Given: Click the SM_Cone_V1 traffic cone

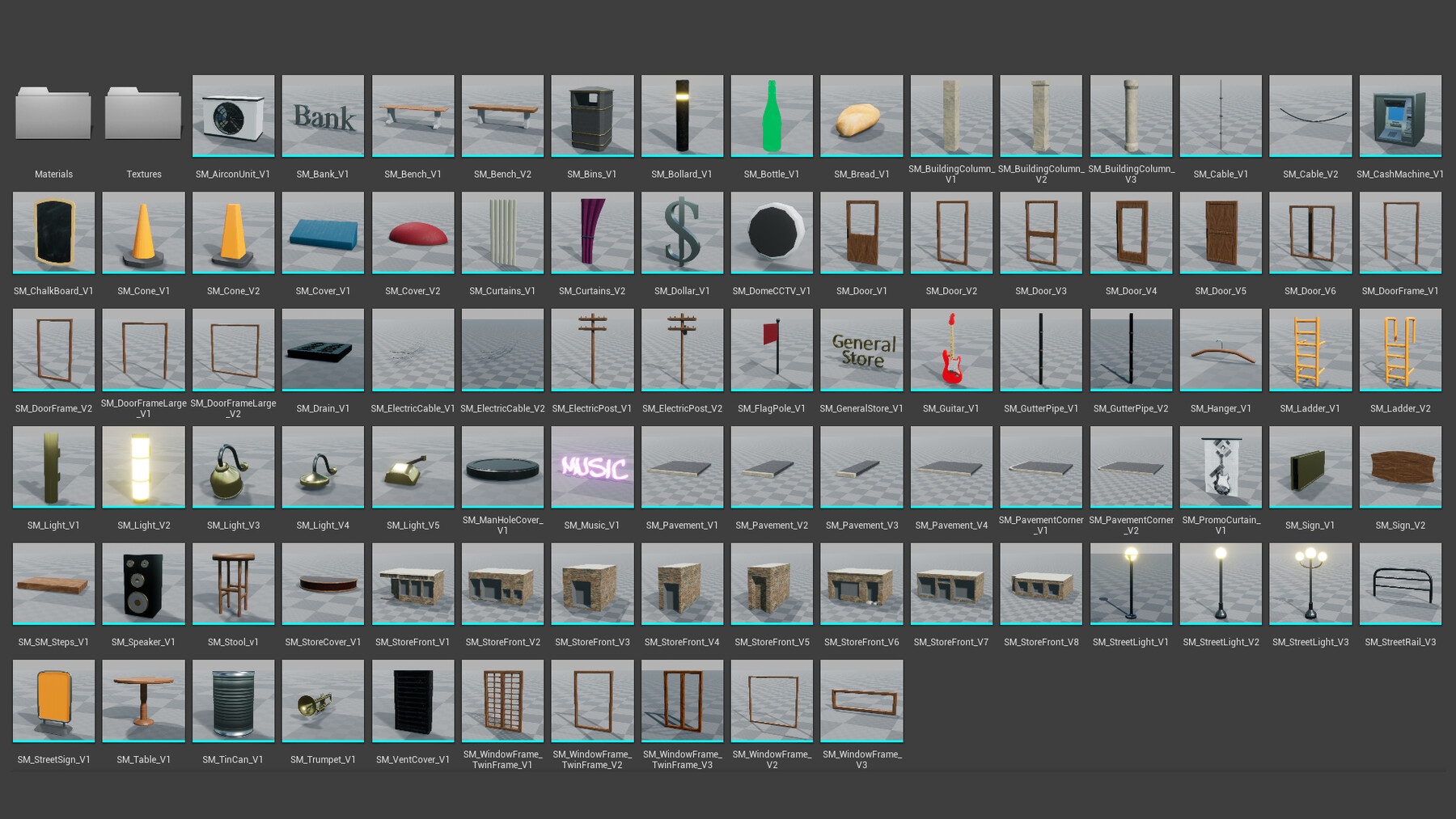Looking at the screenshot, I should tap(143, 233).
